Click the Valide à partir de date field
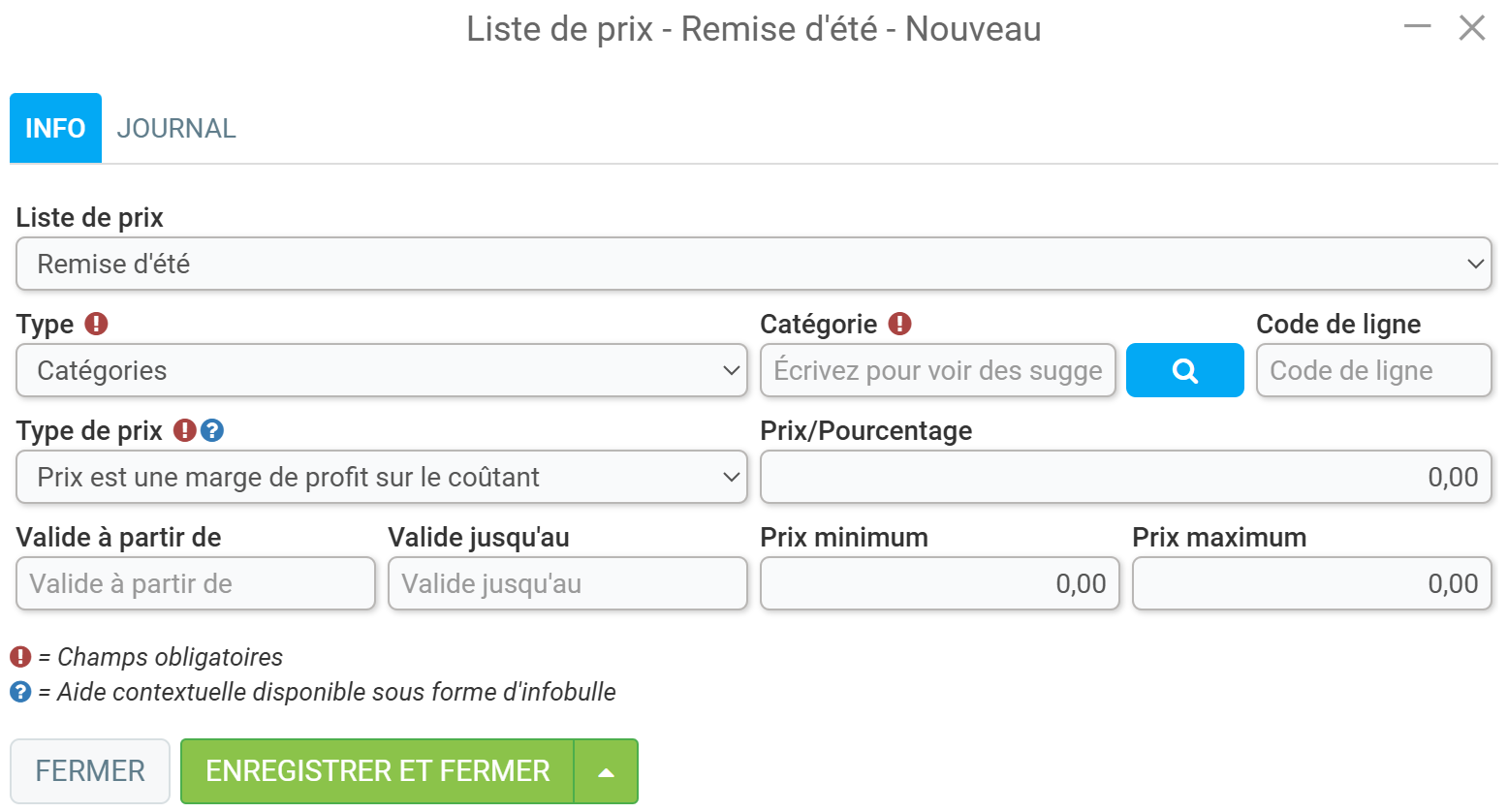The height and width of the screenshot is (812, 1508). pyautogui.click(x=196, y=583)
